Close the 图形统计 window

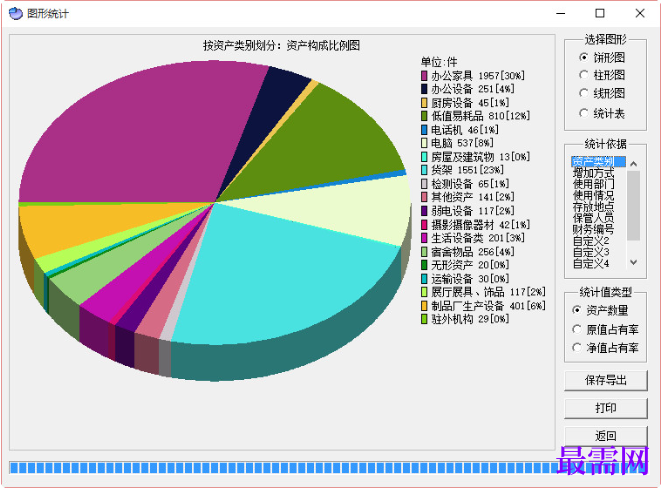639,14
